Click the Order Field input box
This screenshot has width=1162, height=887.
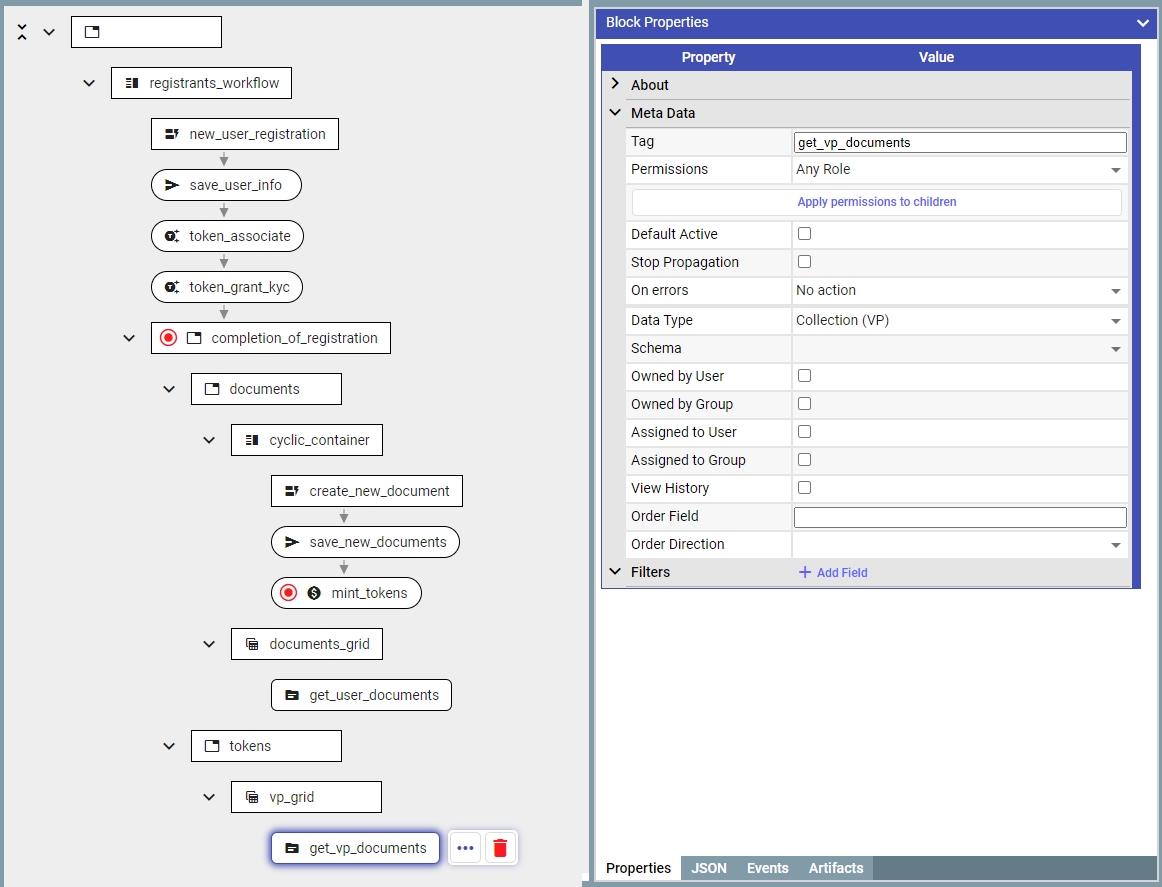(x=959, y=517)
